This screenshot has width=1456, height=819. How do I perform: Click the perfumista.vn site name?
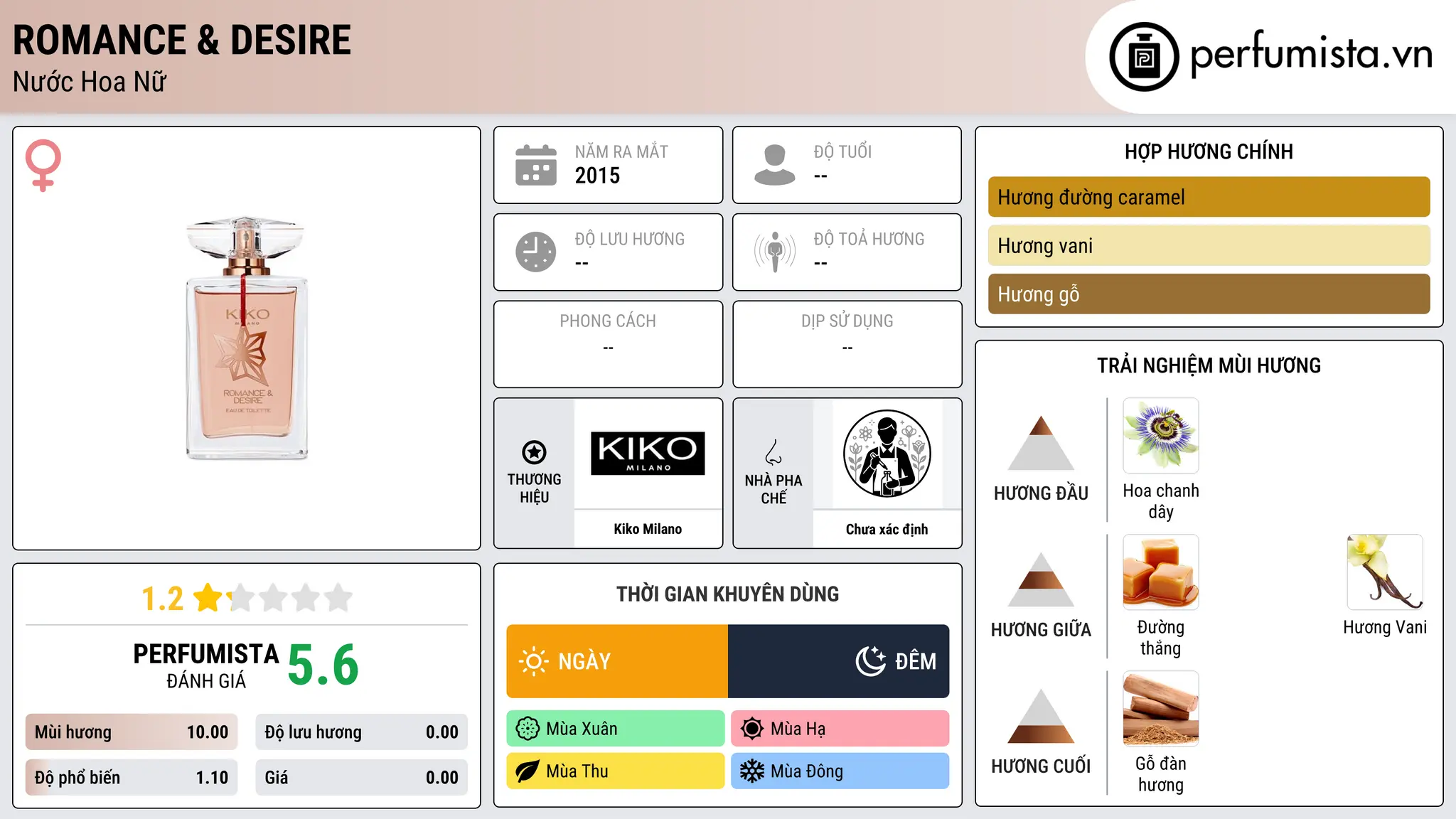(x=1311, y=54)
